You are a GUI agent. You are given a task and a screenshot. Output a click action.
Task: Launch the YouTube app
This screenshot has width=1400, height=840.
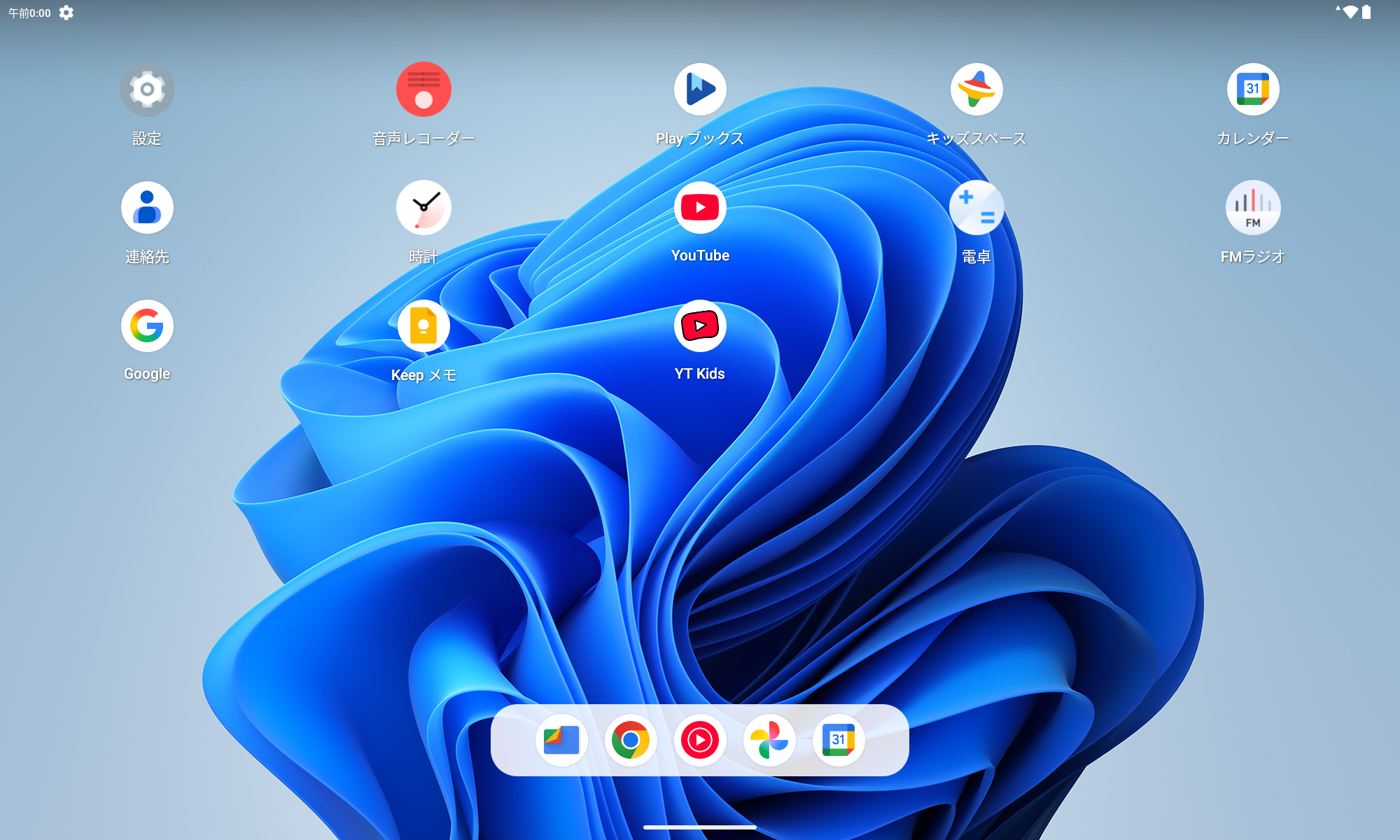700,208
